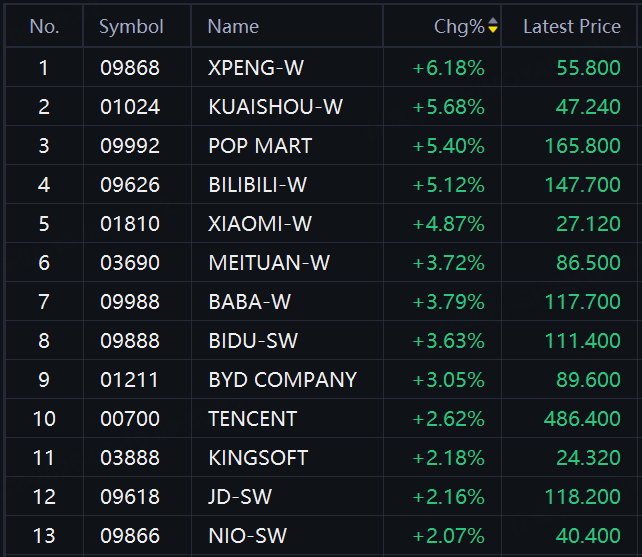The image size is (642, 557).
Task: Select symbol 01810 cell
Action: (130, 224)
